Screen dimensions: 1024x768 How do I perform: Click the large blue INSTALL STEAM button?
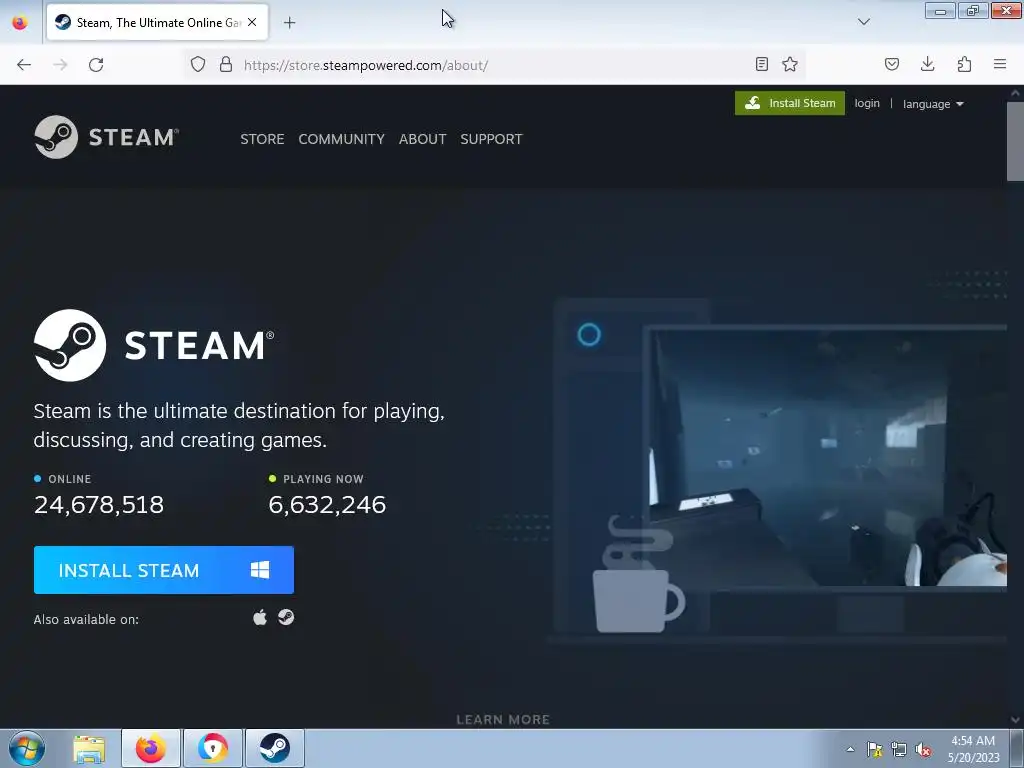[x=164, y=570]
